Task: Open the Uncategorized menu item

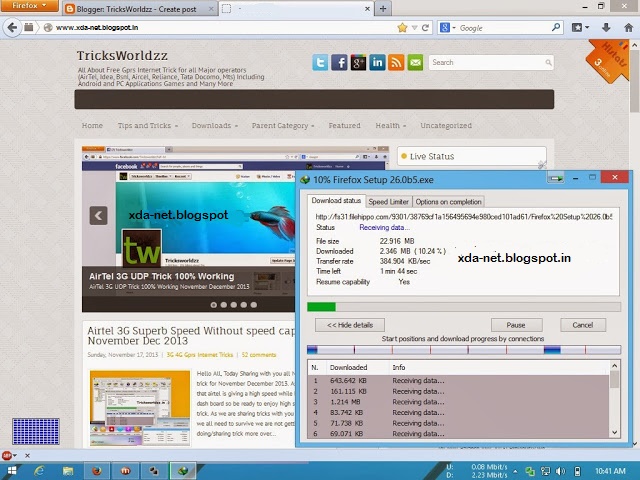Action: tap(446, 126)
